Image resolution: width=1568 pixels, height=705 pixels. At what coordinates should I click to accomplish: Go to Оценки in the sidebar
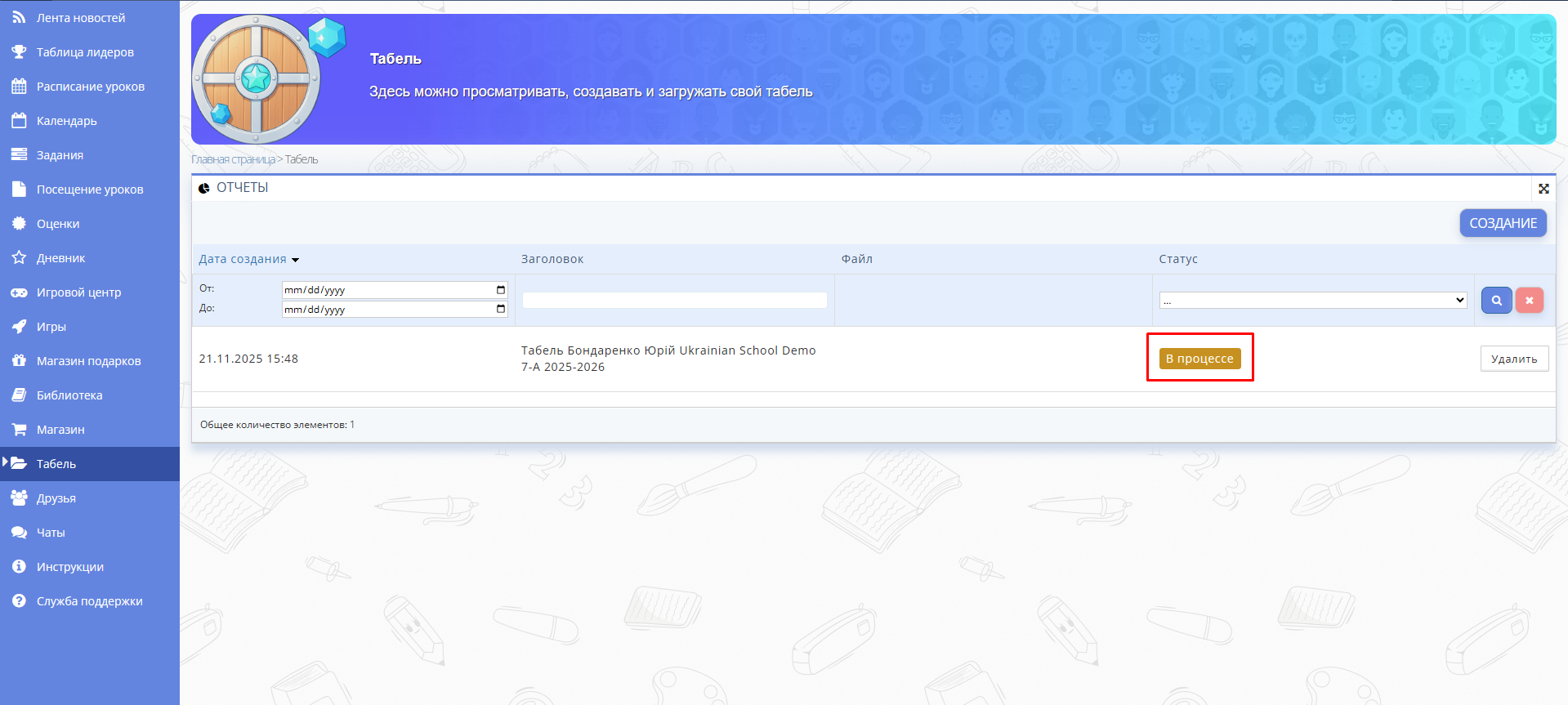(x=58, y=224)
